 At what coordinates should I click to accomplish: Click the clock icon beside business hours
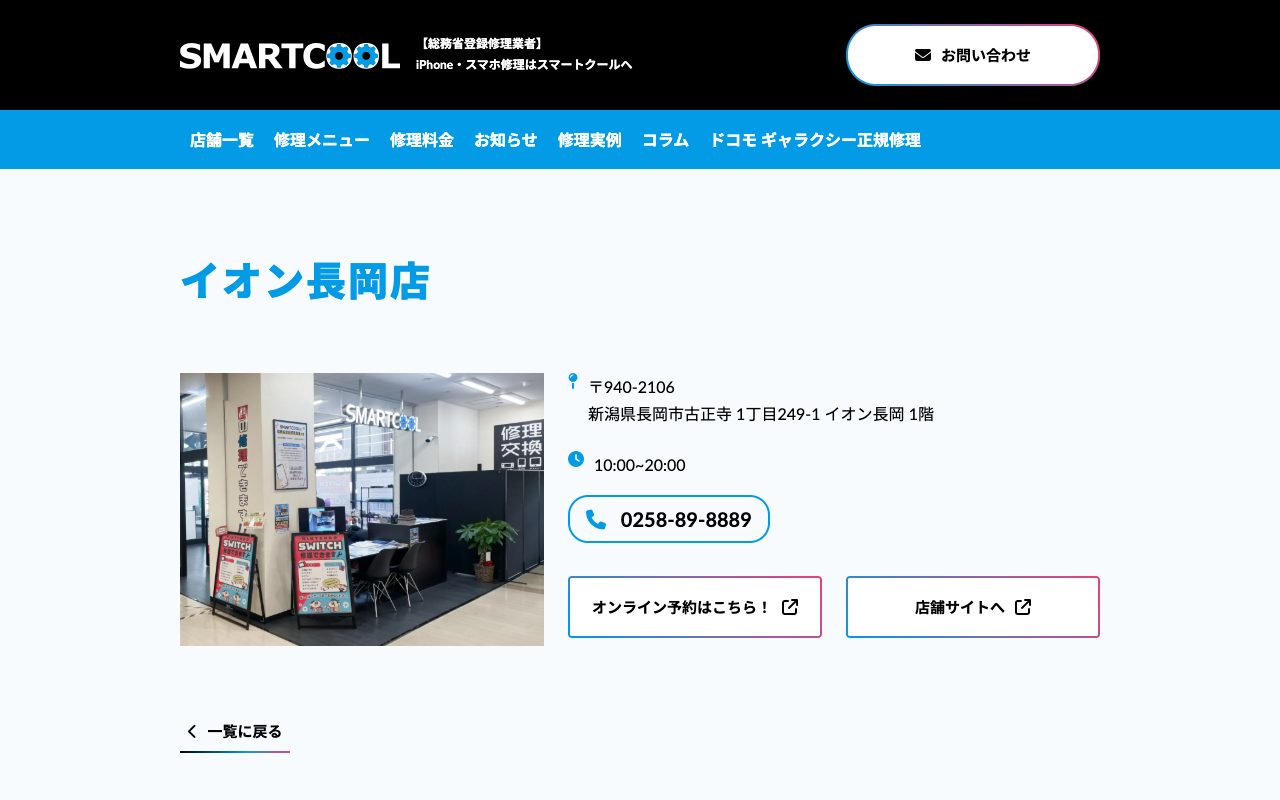576,459
